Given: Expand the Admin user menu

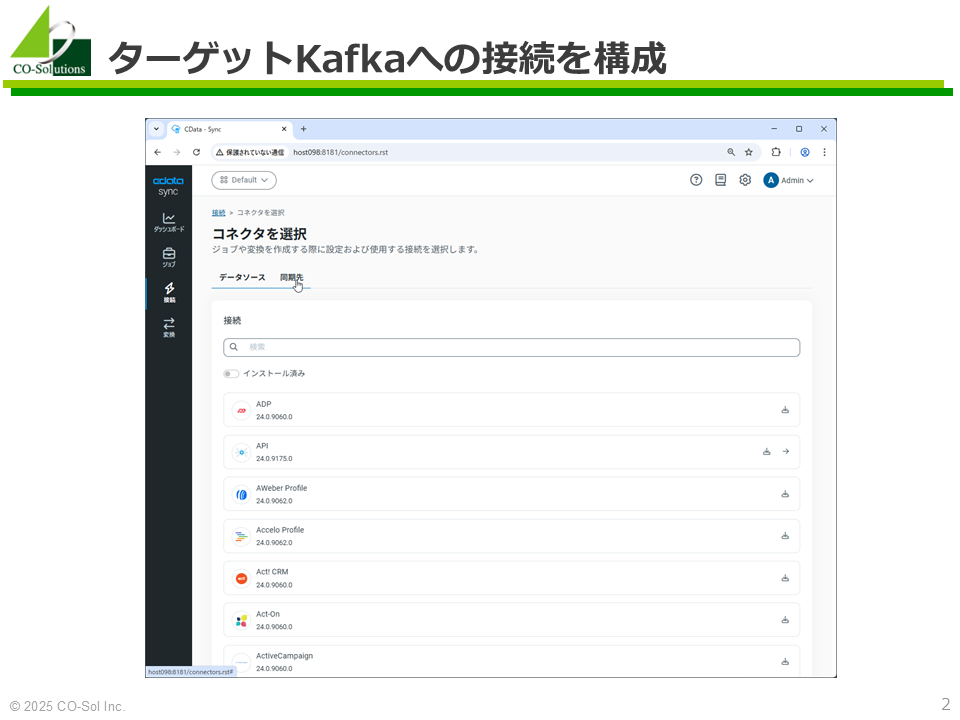Looking at the screenshot, I should [x=797, y=181].
